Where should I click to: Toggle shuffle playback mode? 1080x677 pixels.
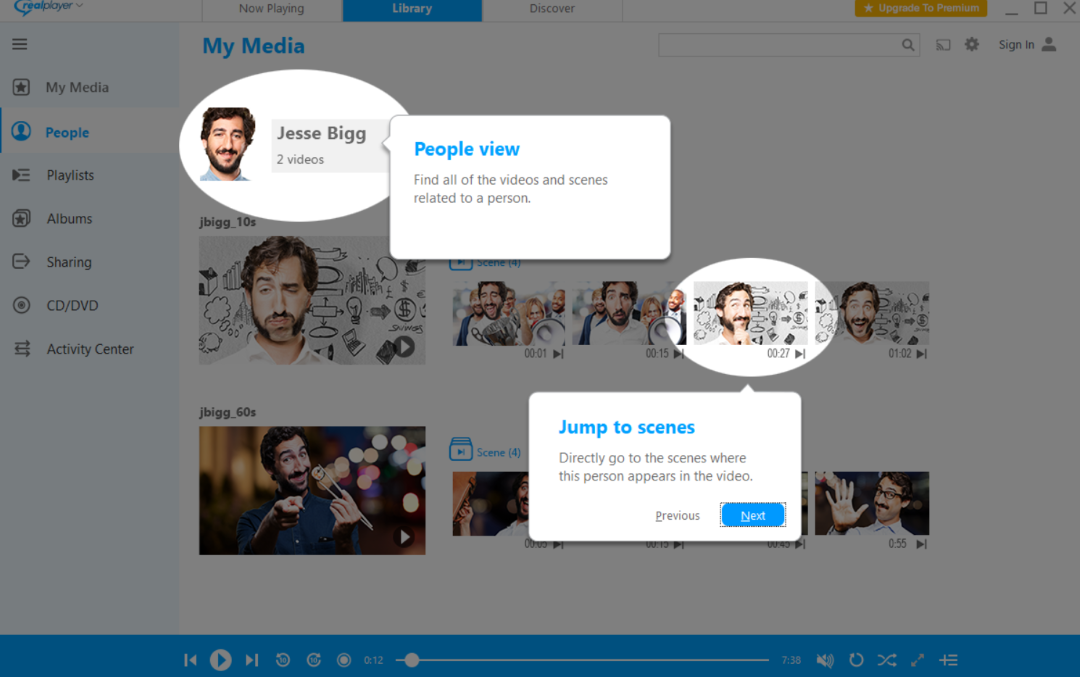886,660
